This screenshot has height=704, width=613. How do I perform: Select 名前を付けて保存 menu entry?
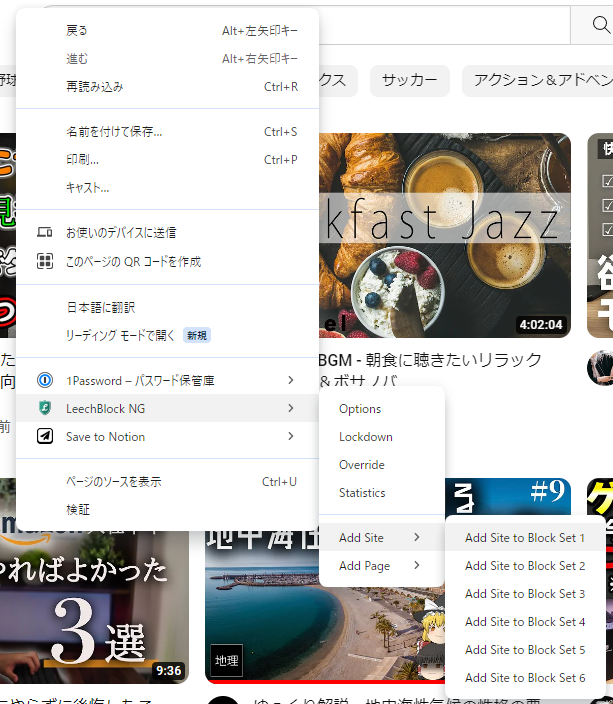click(114, 132)
